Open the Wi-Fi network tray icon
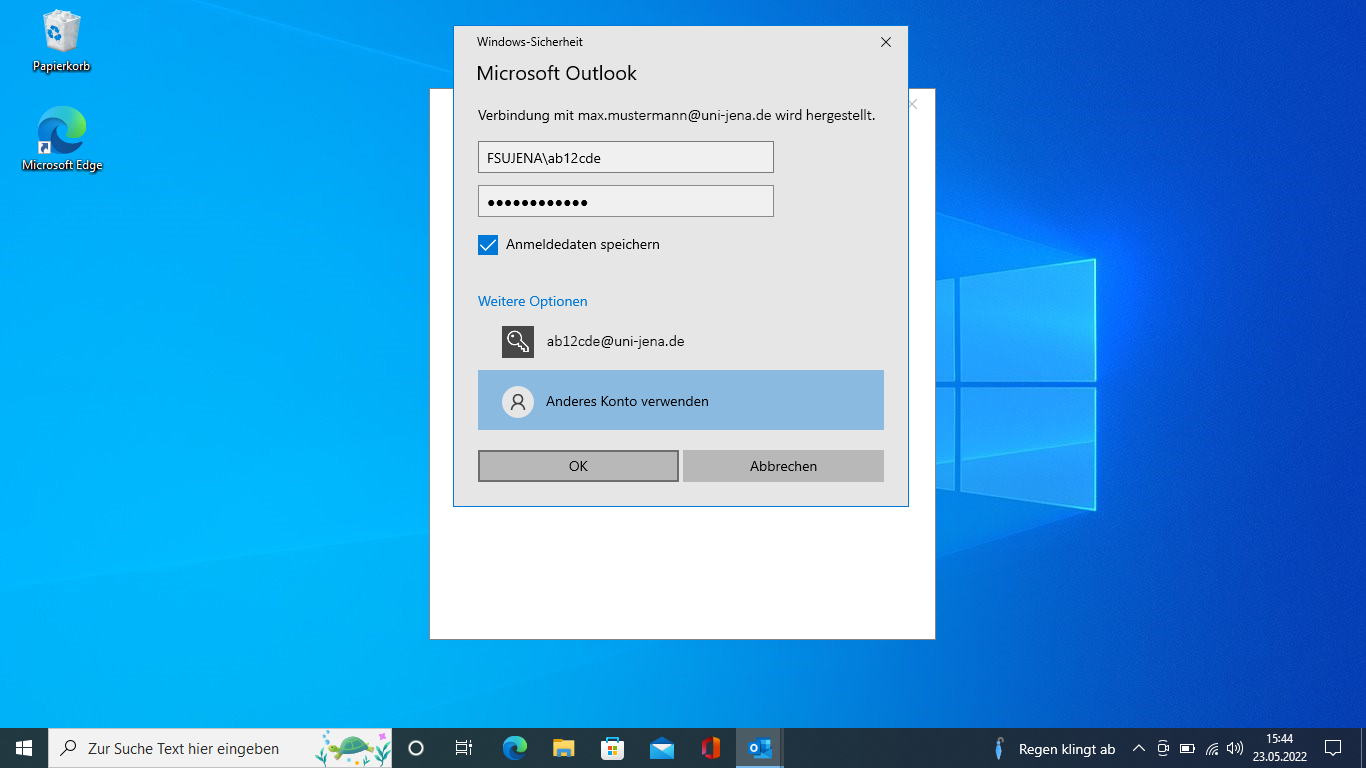 [1212, 748]
